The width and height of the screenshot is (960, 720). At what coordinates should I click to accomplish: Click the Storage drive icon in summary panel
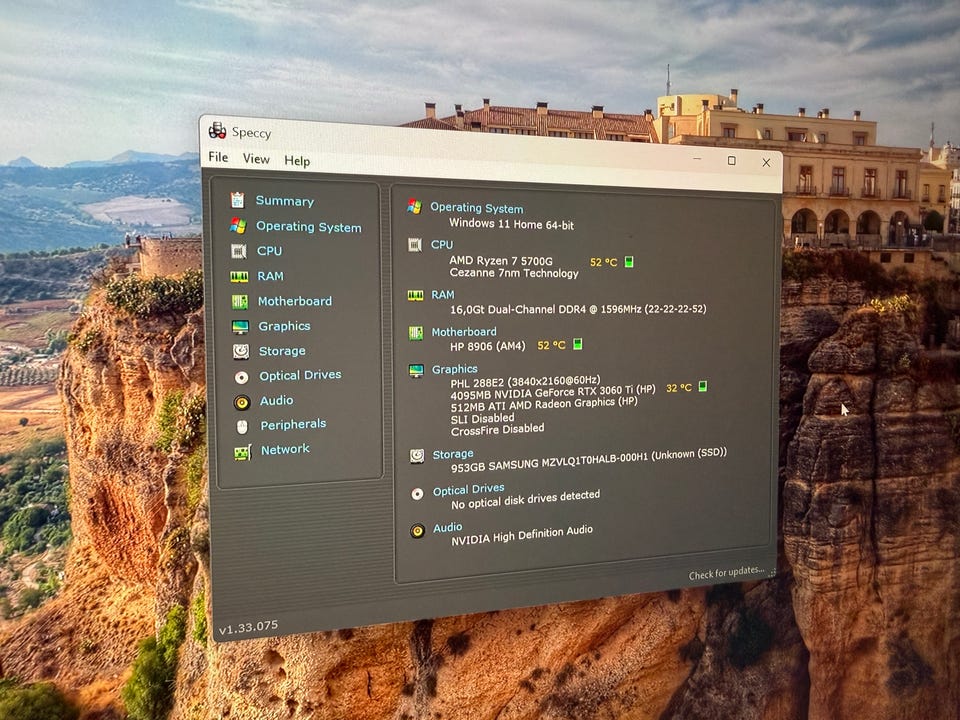pos(417,456)
